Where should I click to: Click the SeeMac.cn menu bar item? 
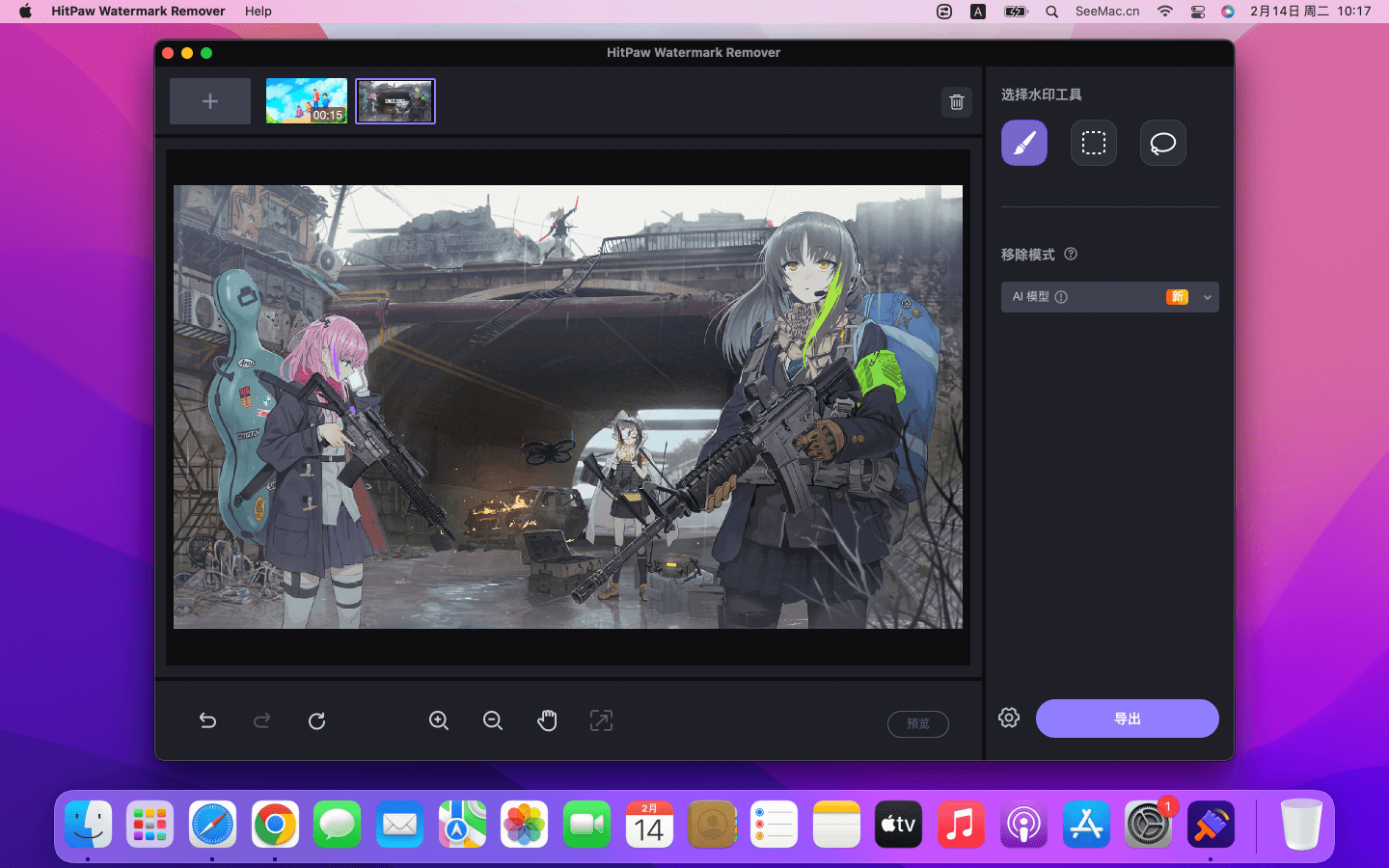[1107, 12]
